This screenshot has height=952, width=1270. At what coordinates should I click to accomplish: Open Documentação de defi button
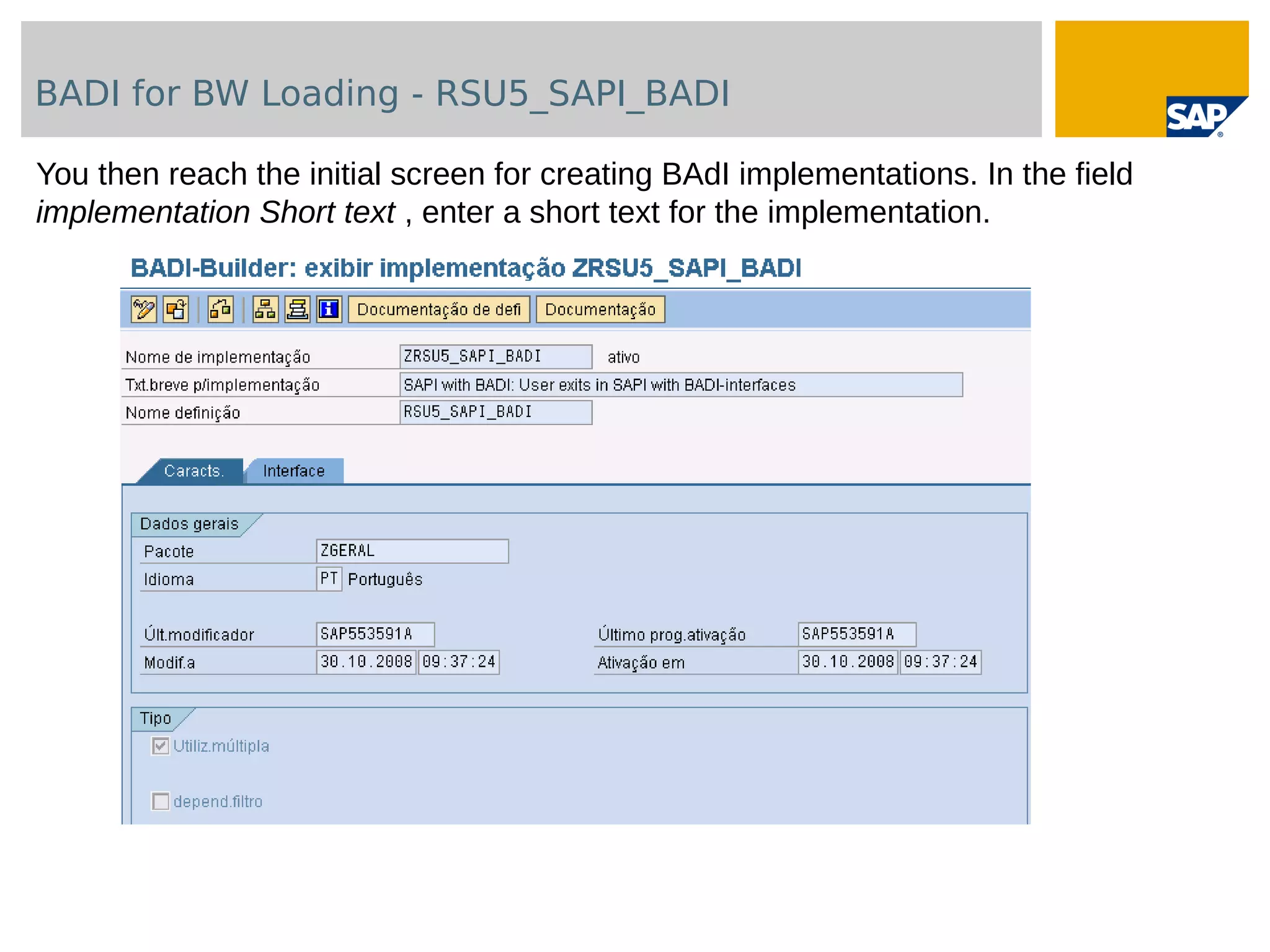439,309
